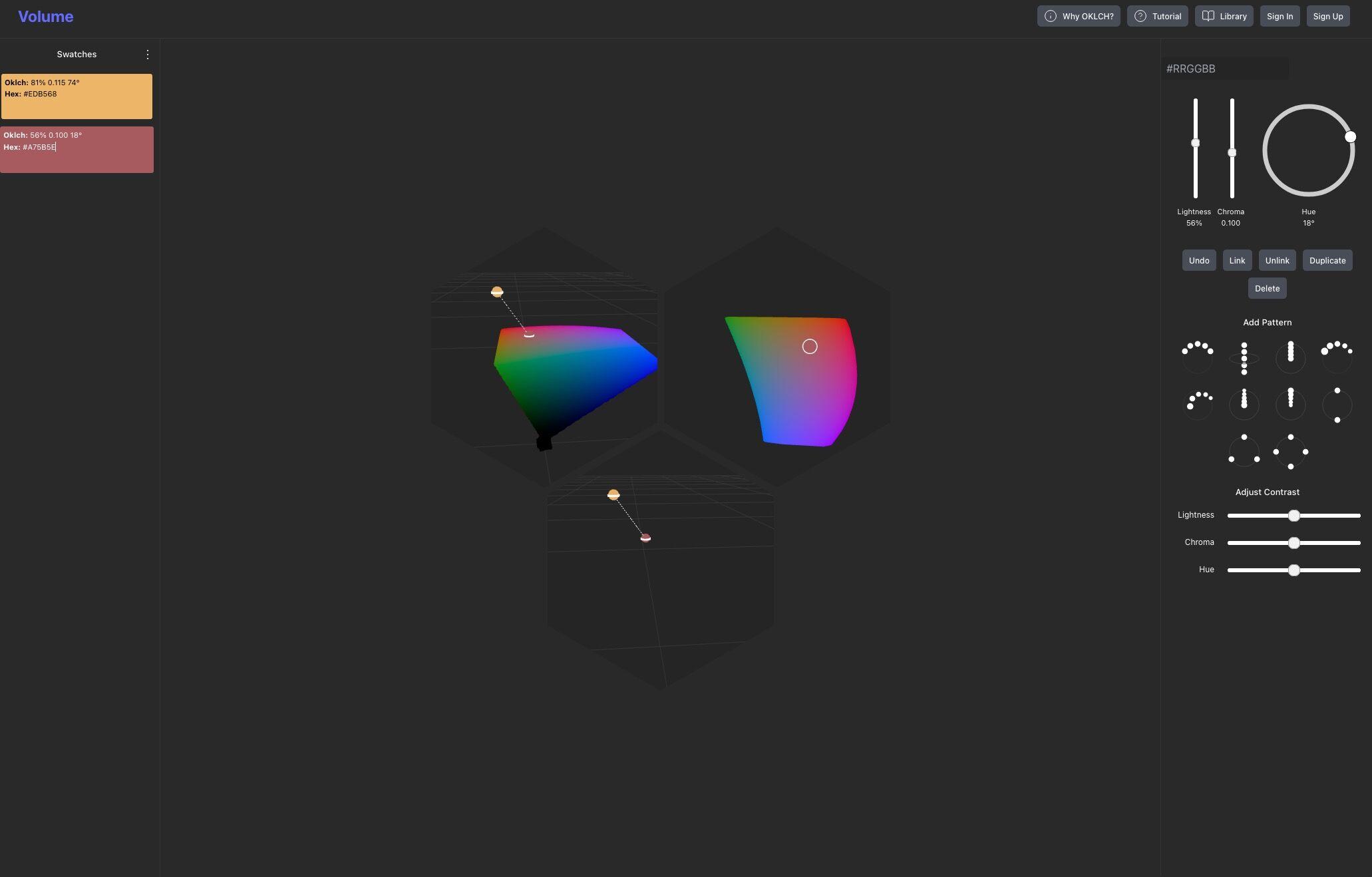Image resolution: width=1372 pixels, height=877 pixels.
Task: Add the three-dot triadic pattern
Action: [1244, 451]
